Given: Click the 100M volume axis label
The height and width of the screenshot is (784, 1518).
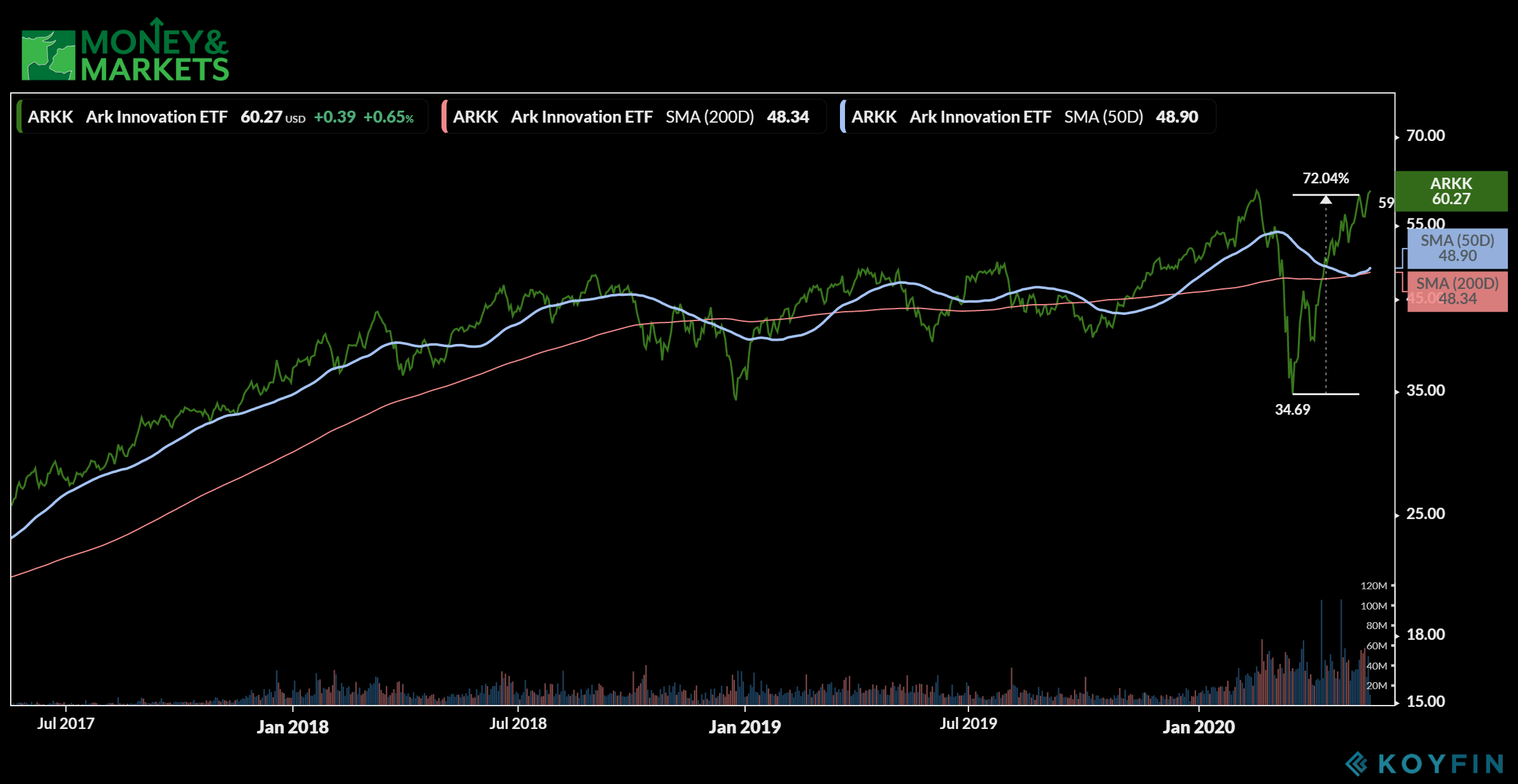Looking at the screenshot, I should [1374, 606].
